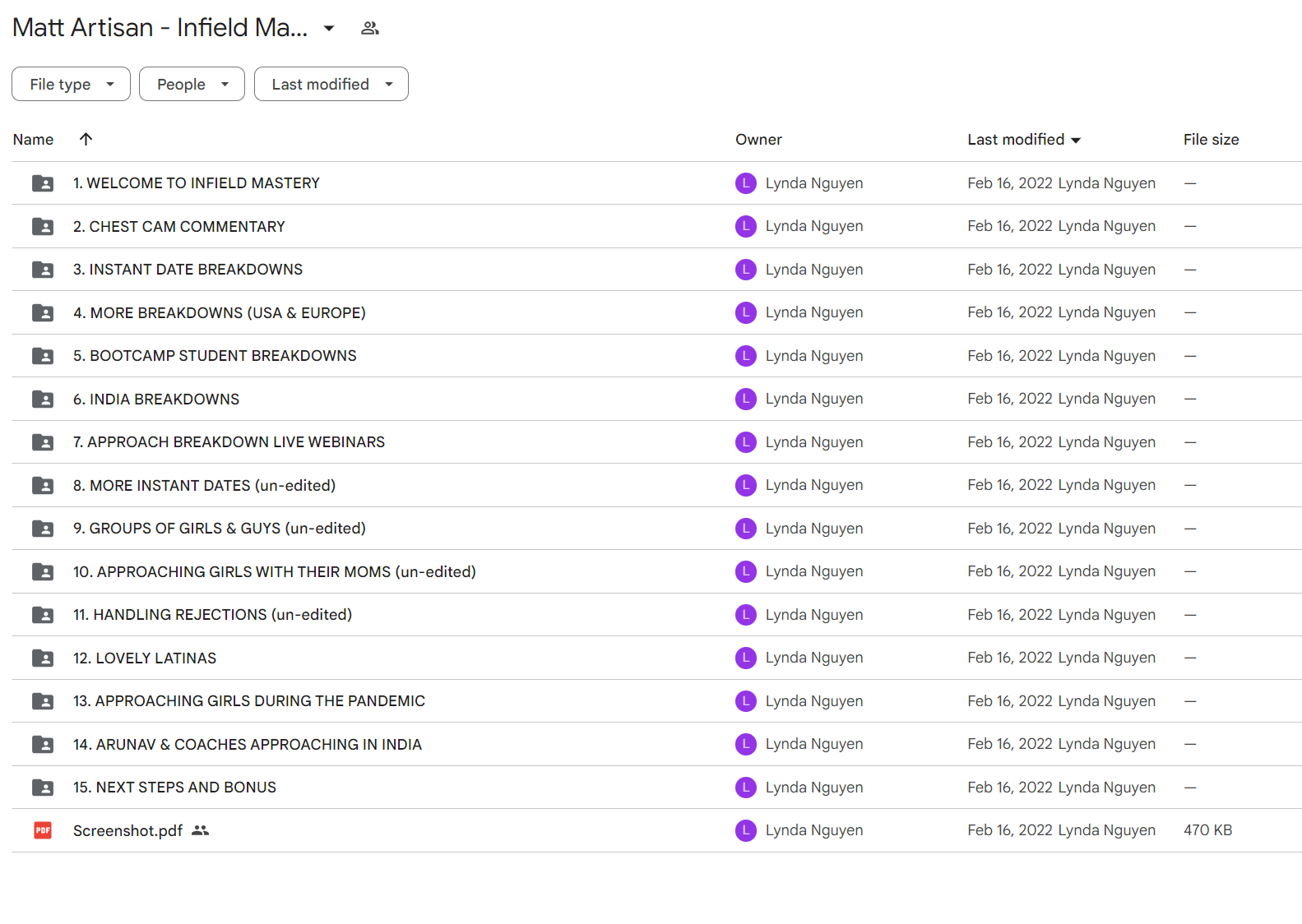Click folder icon of 1. WELCOME TO INFIELD MASTERY
Viewport: 1302px width, 924px height.
[x=43, y=183]
